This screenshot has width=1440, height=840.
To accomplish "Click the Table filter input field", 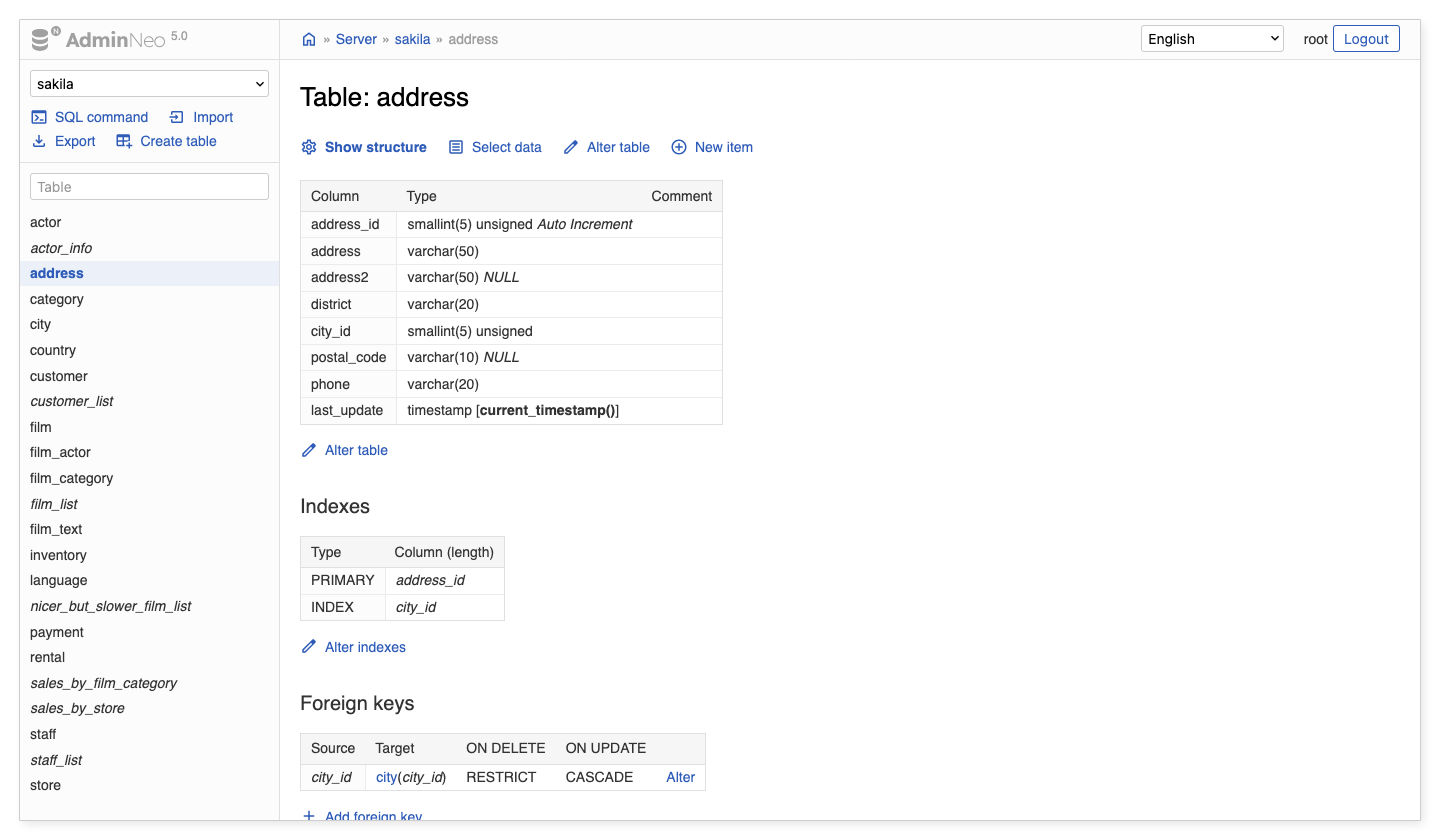I will 150,187.
